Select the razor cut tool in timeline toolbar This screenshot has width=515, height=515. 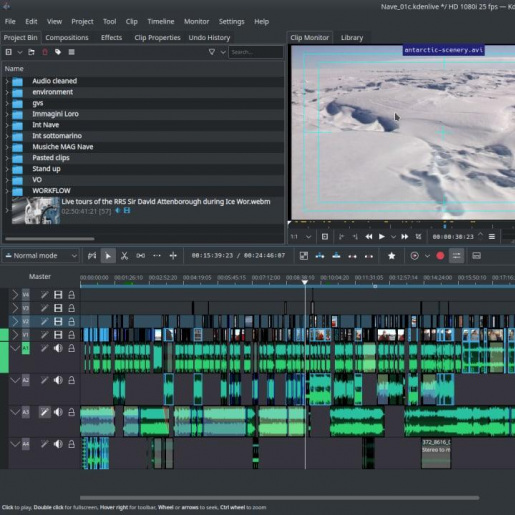124,256
